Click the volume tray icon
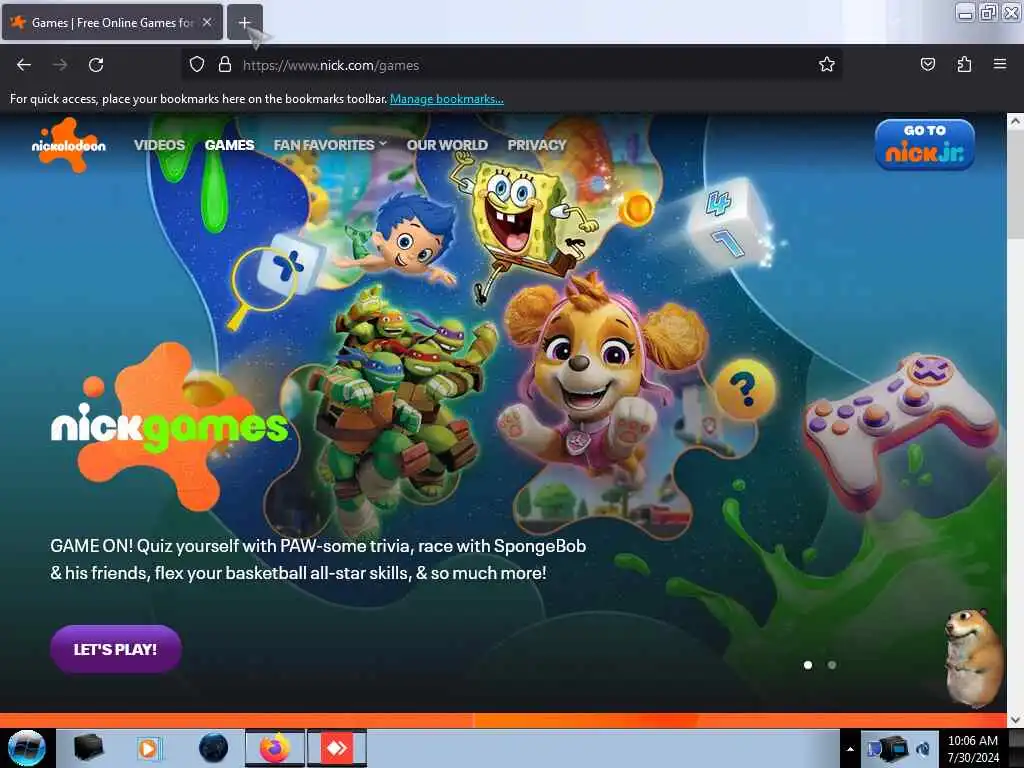1024x768 pixels. pos(923,748)
